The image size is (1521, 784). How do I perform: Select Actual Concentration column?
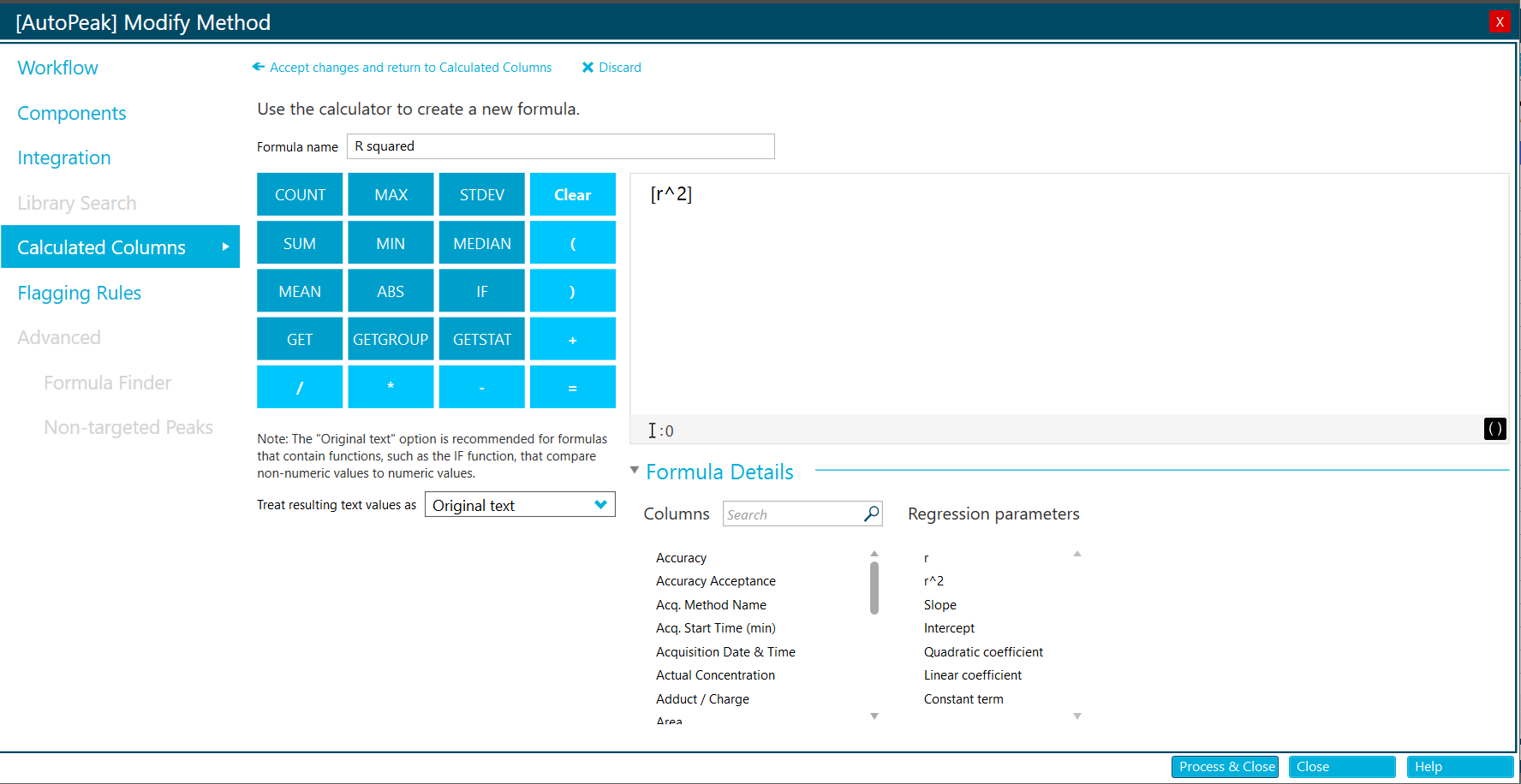[x=715, y=675]
